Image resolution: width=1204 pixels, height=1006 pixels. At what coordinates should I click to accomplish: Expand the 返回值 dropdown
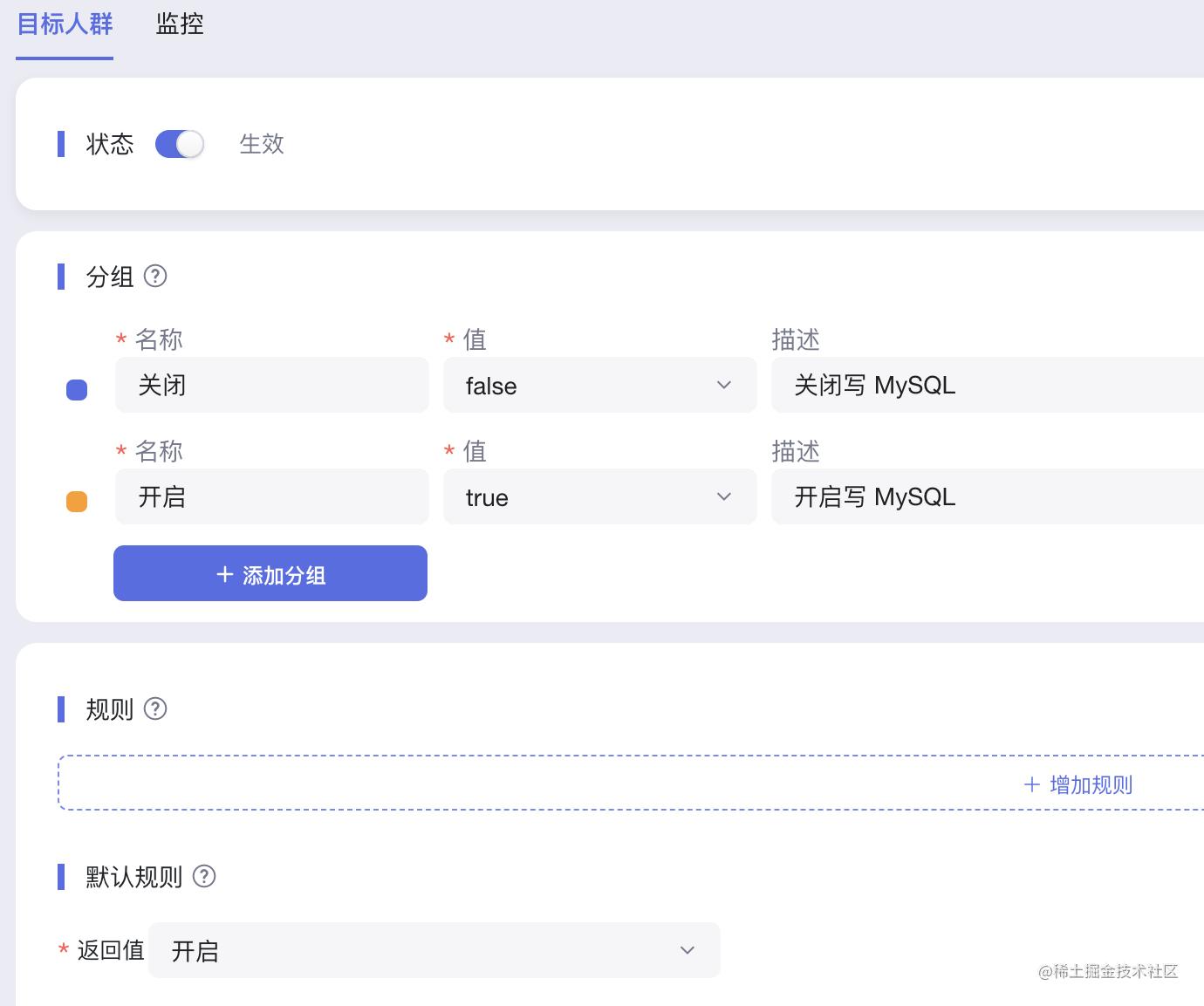(x=434, y=950)
